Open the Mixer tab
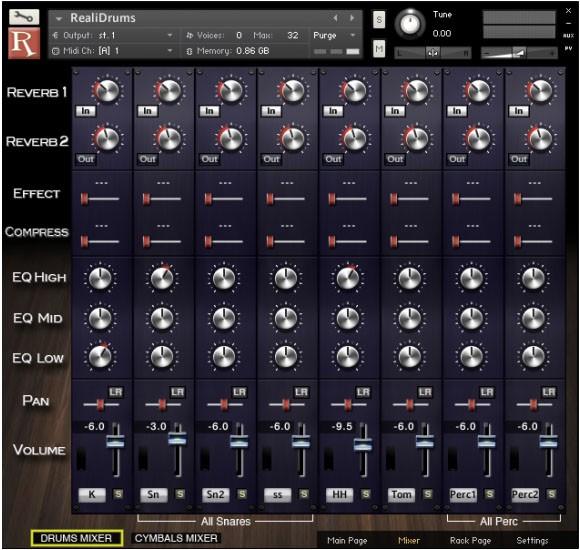 point(409,541)
